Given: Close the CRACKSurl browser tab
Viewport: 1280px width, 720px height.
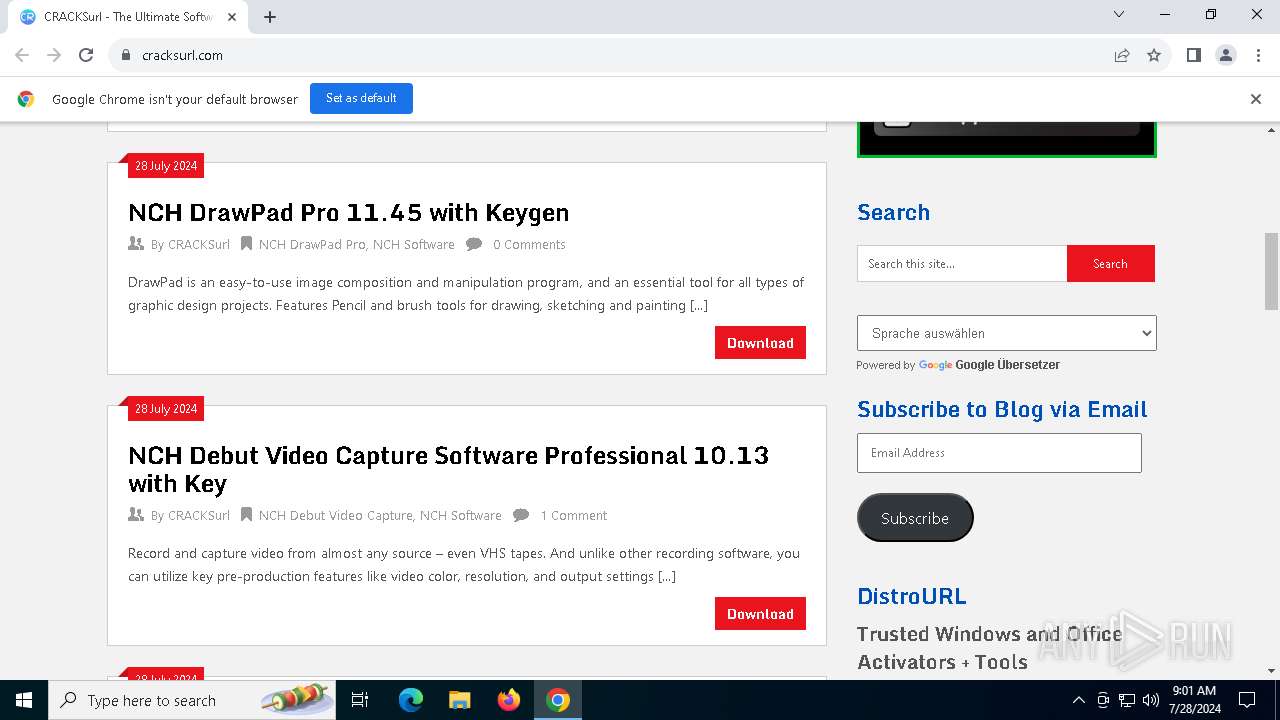Looking at the screenshot, I should 232,16.
